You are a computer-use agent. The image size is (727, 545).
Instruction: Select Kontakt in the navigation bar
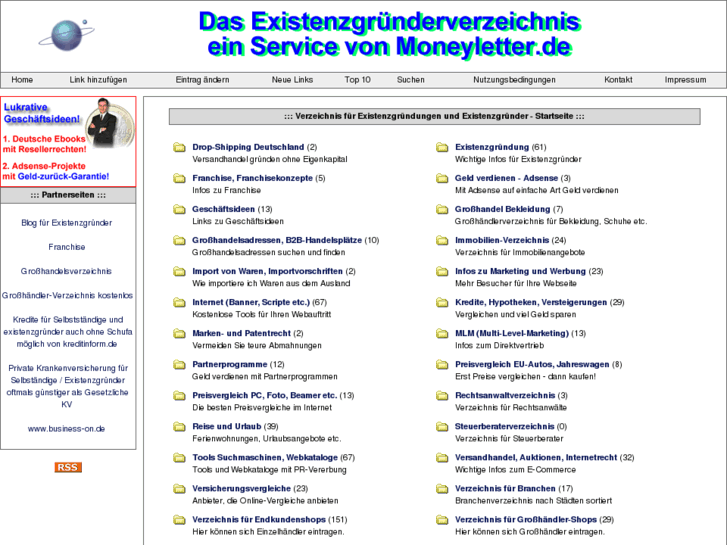click(x=618, y=80)
